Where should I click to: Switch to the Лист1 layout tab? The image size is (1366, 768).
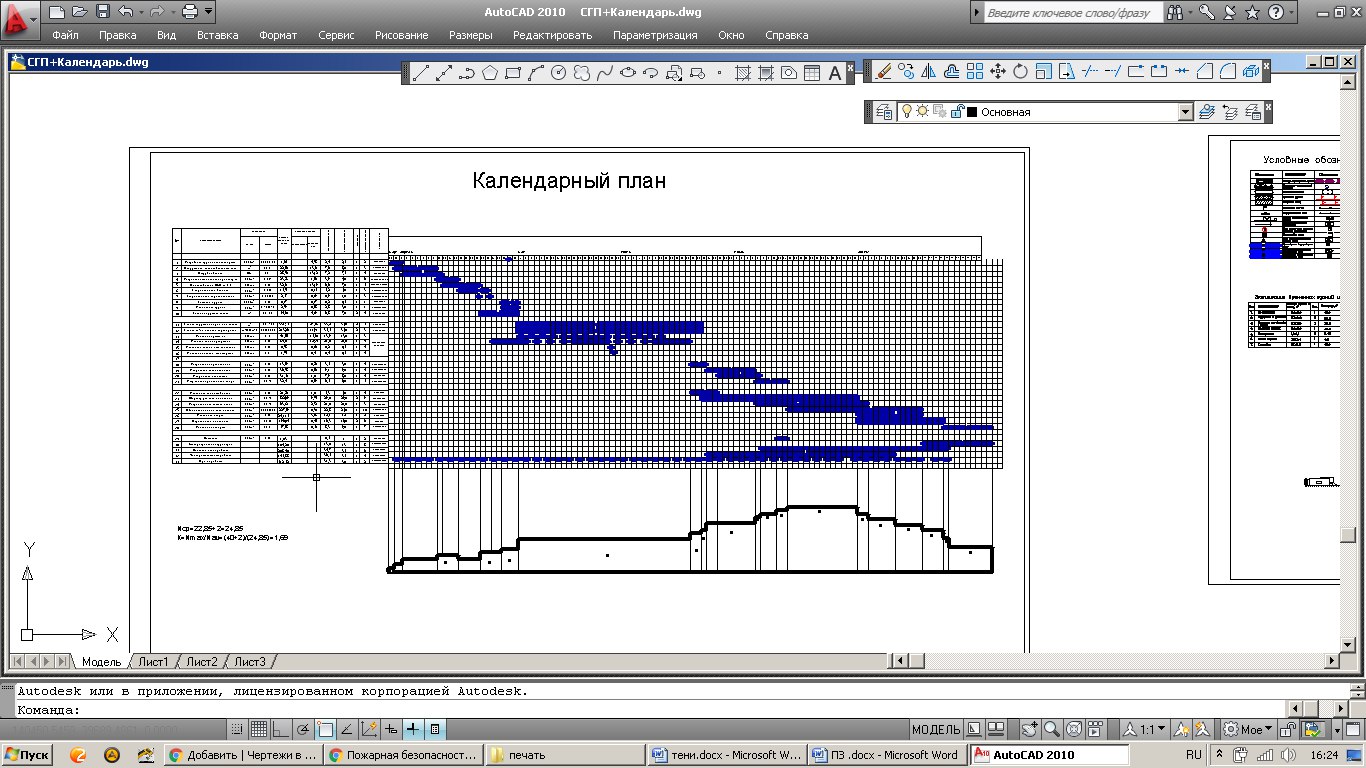(153, 662)
